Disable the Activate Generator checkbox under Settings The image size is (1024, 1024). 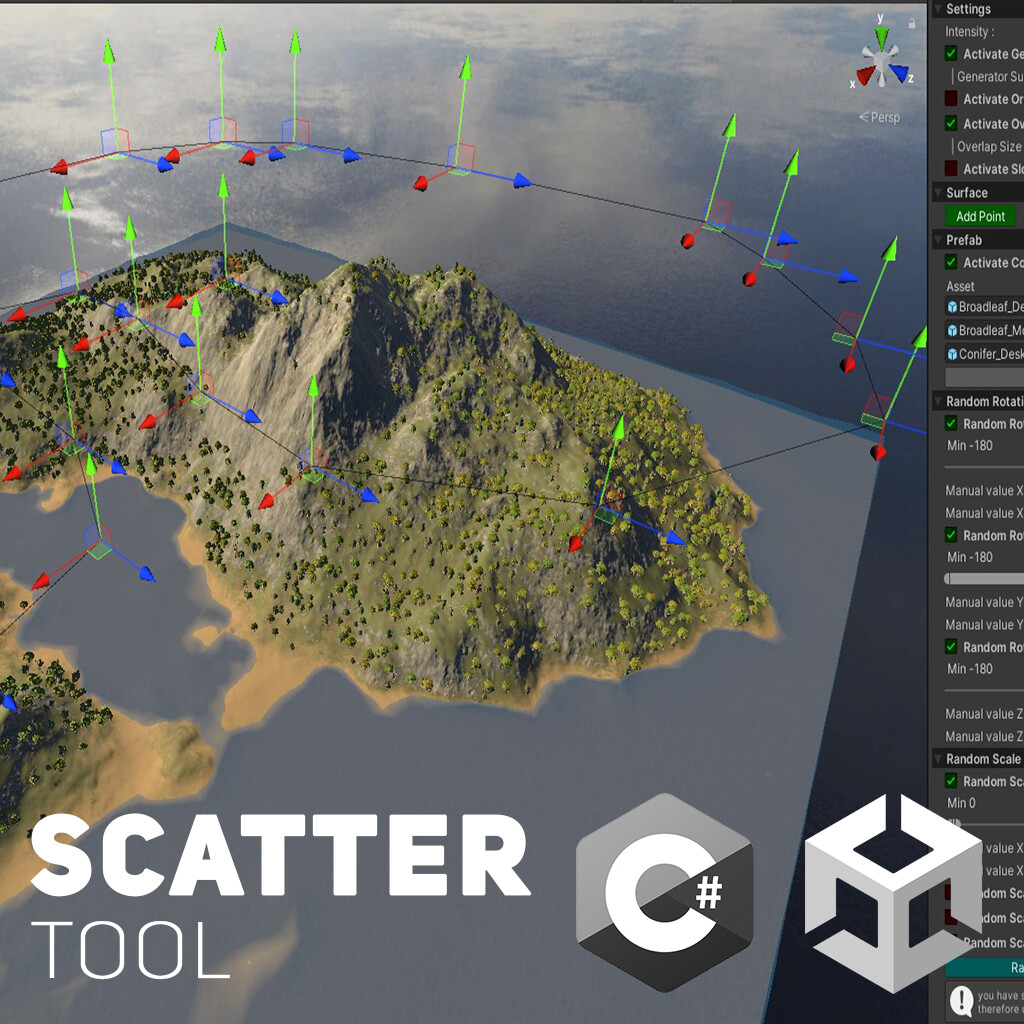coord(949,53)
